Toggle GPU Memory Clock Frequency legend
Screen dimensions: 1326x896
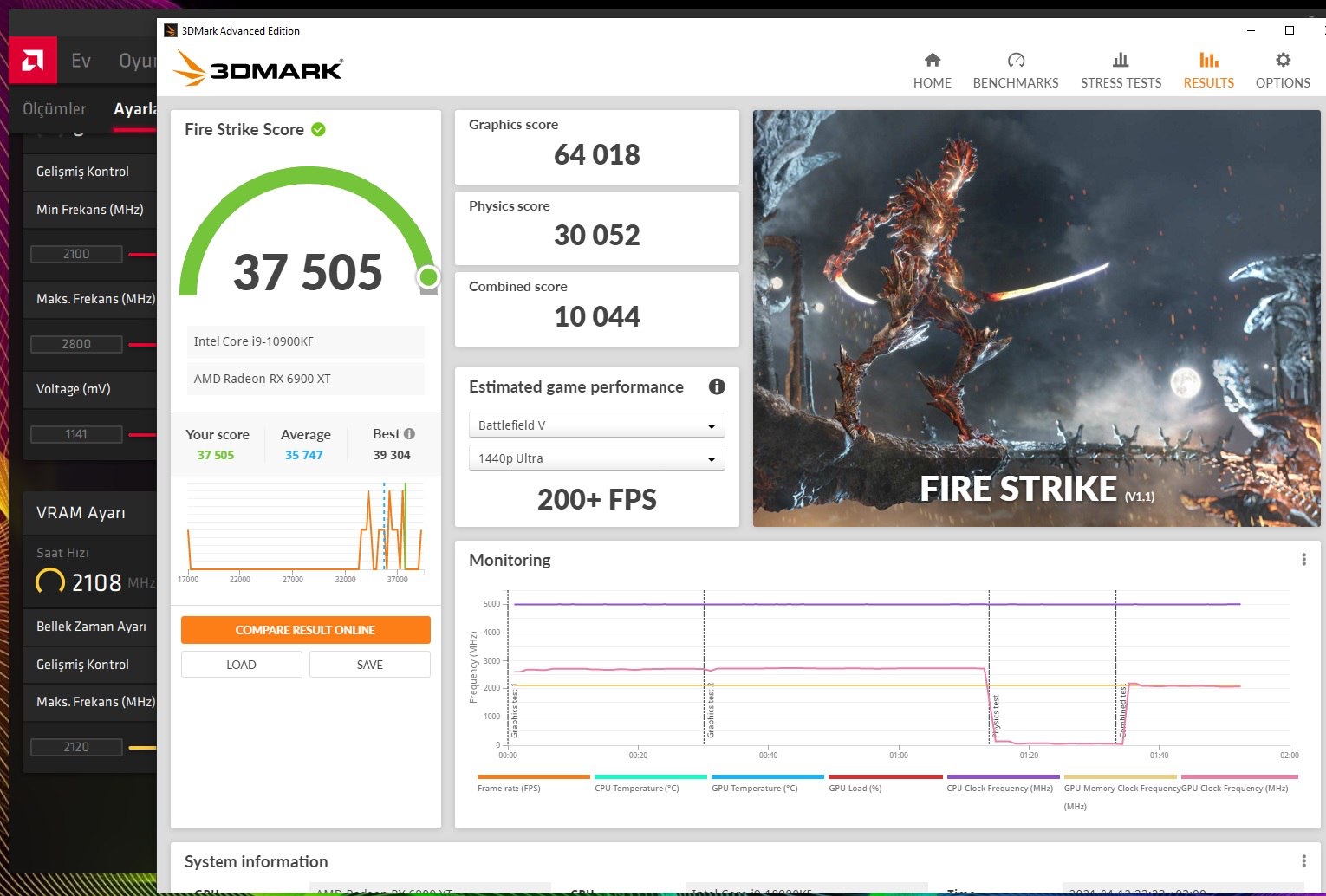[x=1121, y=793]
